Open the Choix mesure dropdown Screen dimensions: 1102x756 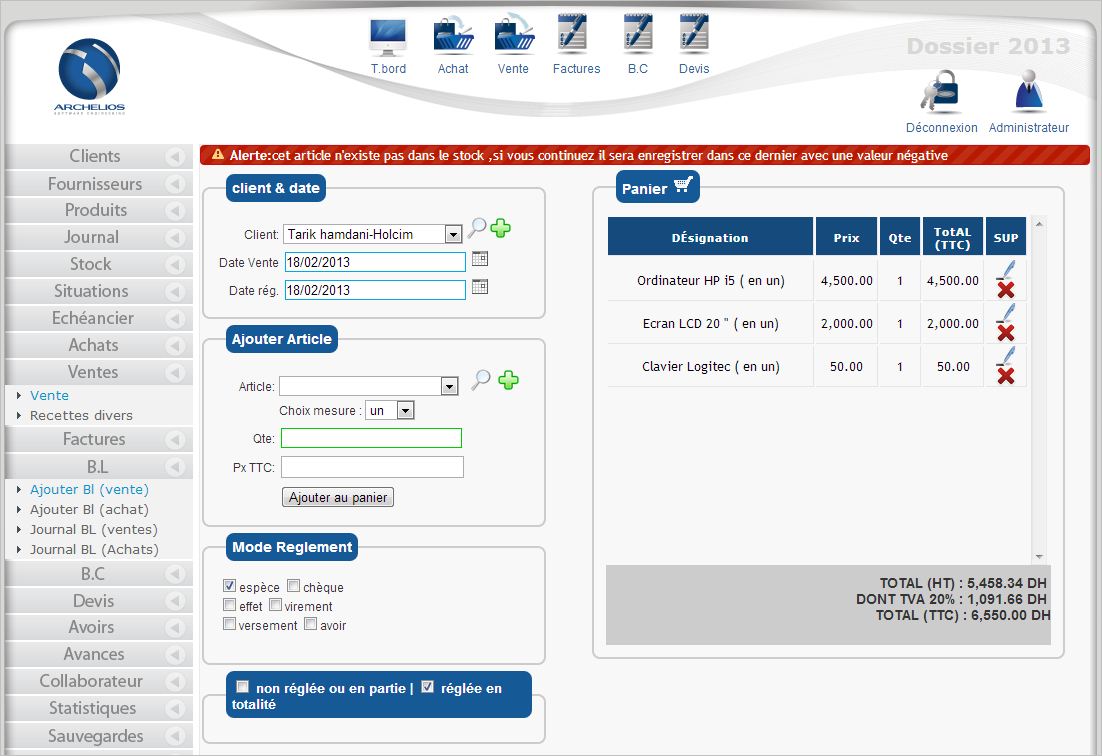404,411
